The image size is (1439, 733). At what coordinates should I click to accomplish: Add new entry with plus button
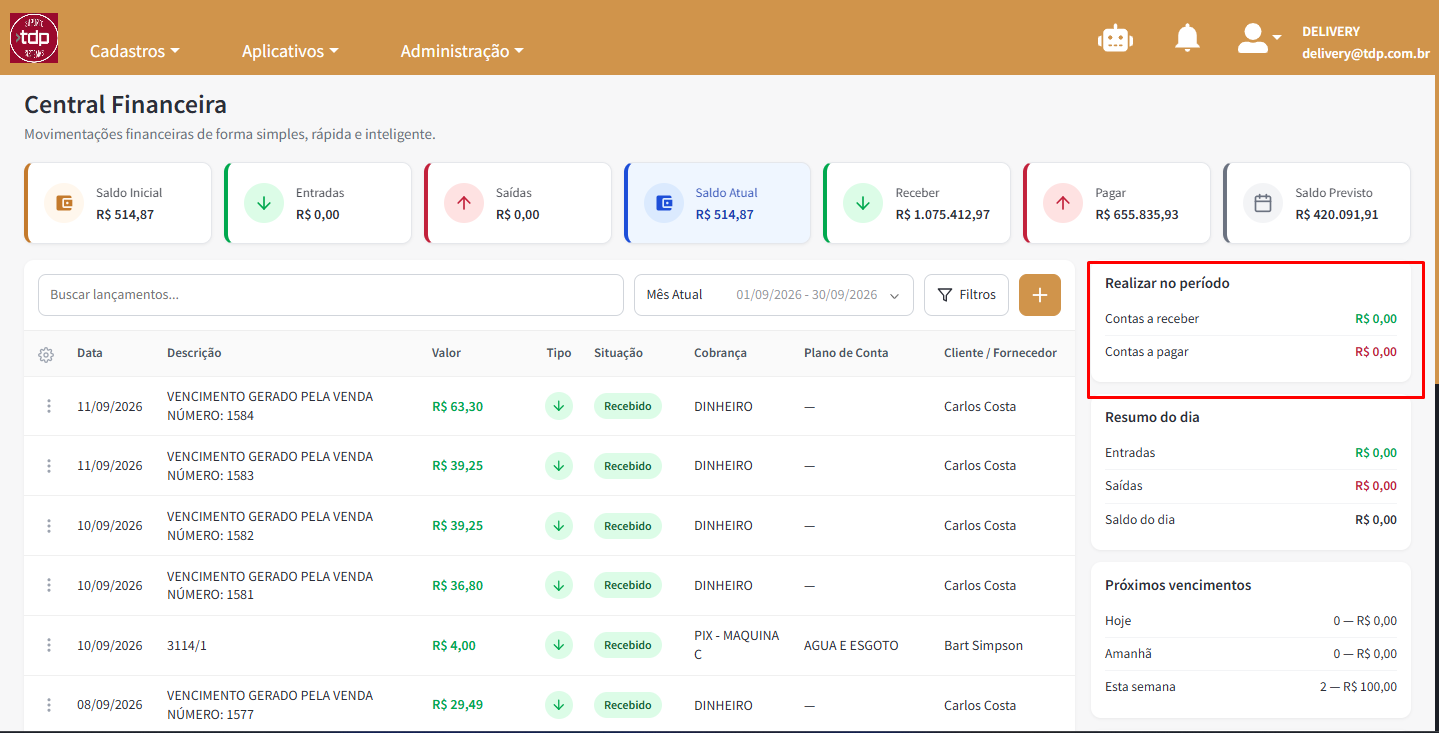point(1040,295)
